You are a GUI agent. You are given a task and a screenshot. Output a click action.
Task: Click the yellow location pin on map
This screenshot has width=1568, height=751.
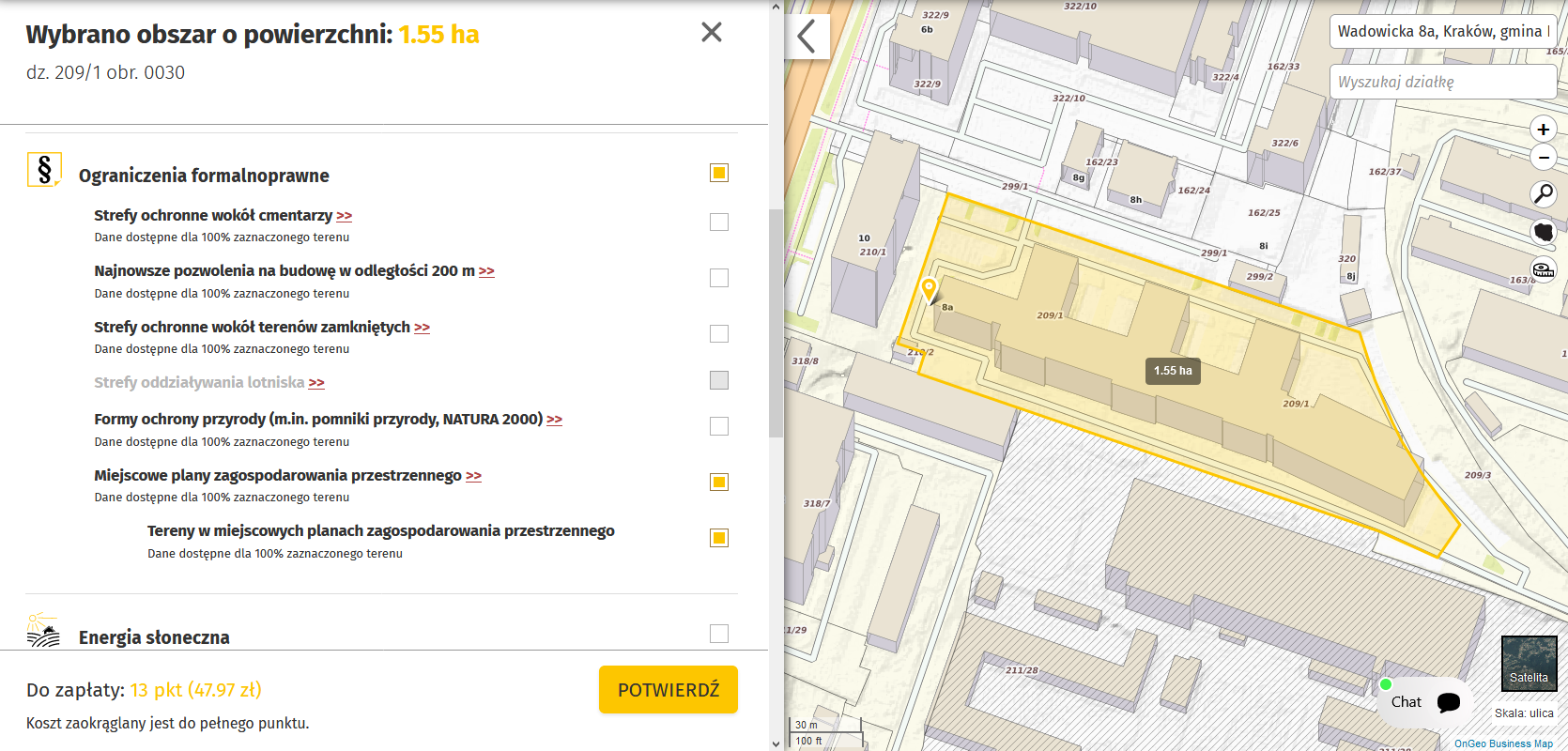point(929,289)
